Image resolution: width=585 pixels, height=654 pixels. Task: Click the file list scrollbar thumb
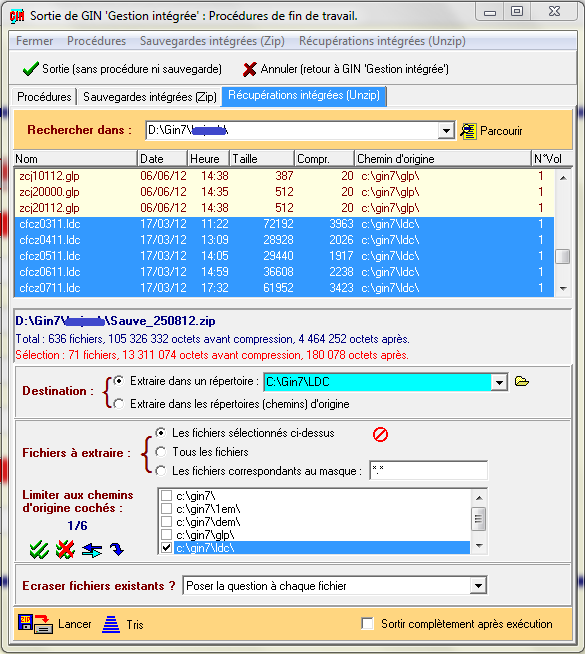pyautogui.click(x=563, y=256)
